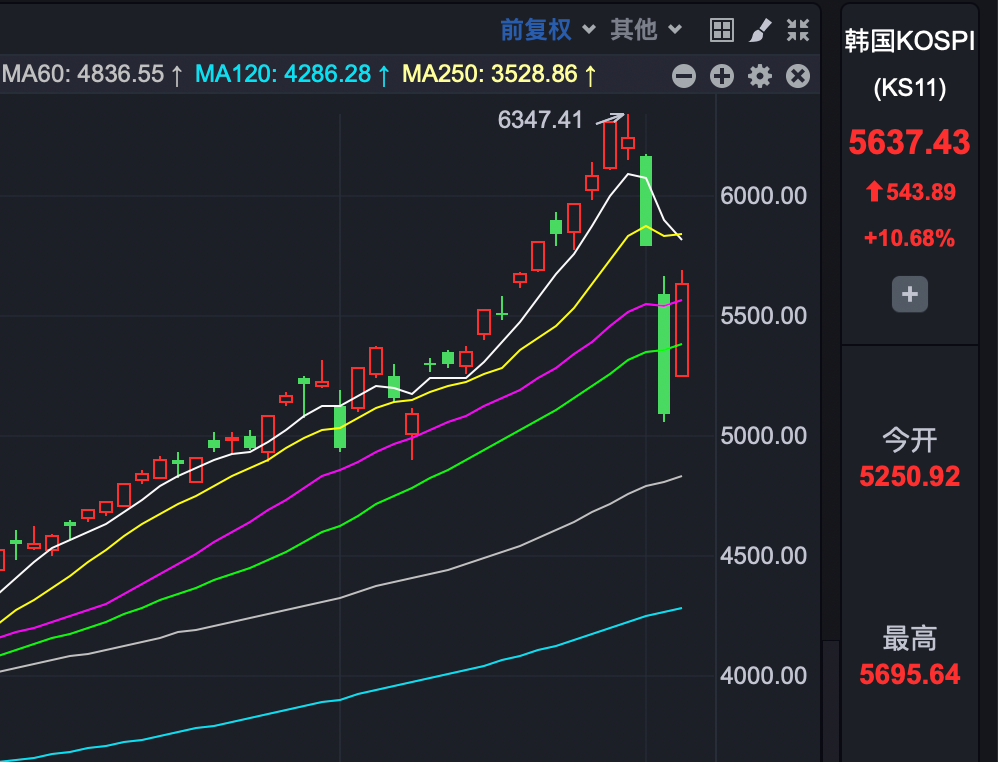Click the arrow next to 前复权
998x762 pixels.
(589, 30)
